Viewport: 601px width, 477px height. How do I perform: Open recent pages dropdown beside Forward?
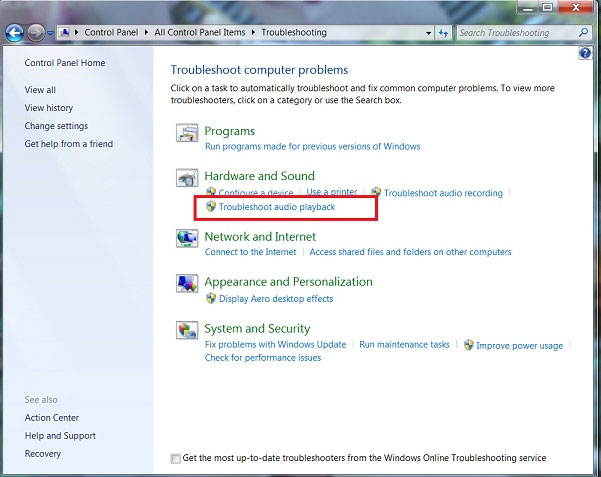(50, 33)
